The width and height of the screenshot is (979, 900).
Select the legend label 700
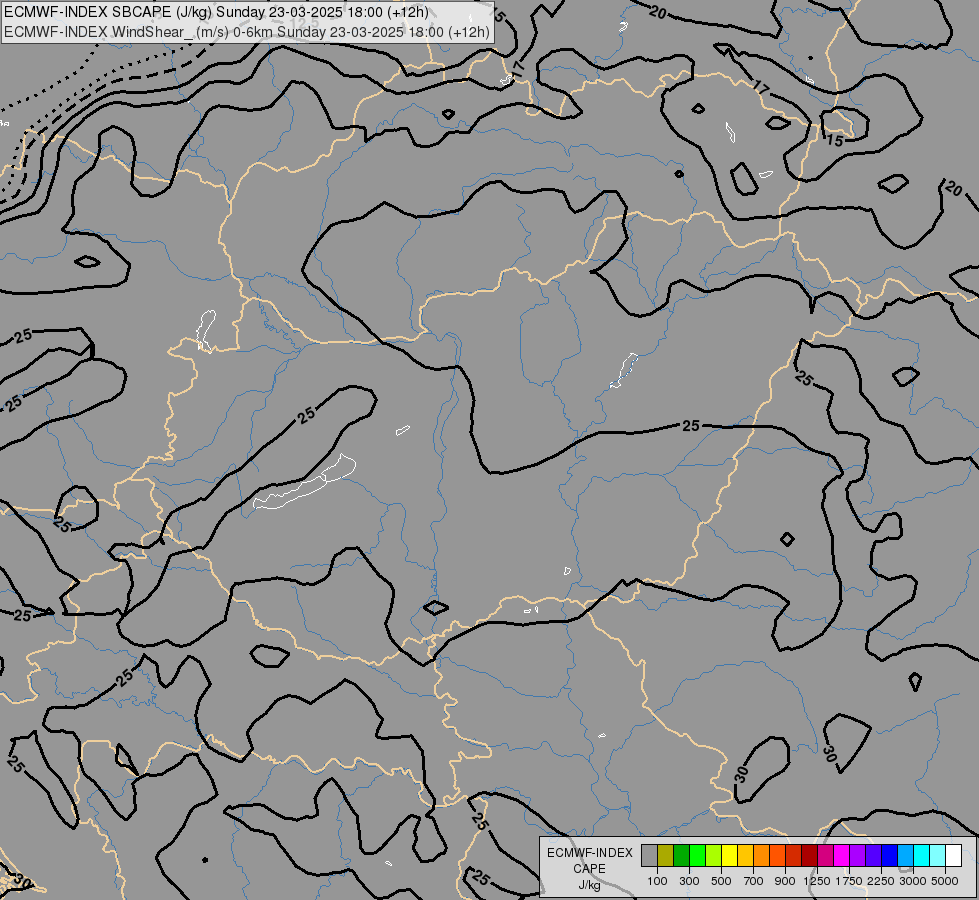[x=754, y=881]
